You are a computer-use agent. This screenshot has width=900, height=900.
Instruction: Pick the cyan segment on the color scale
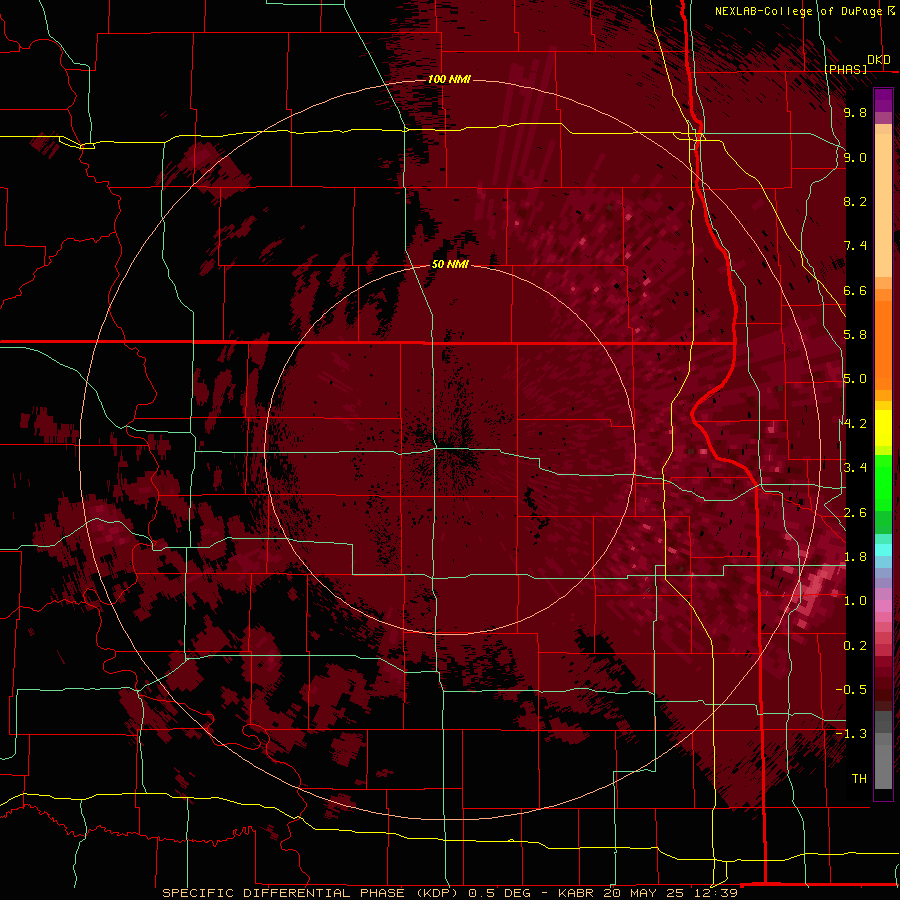(883, 550)
